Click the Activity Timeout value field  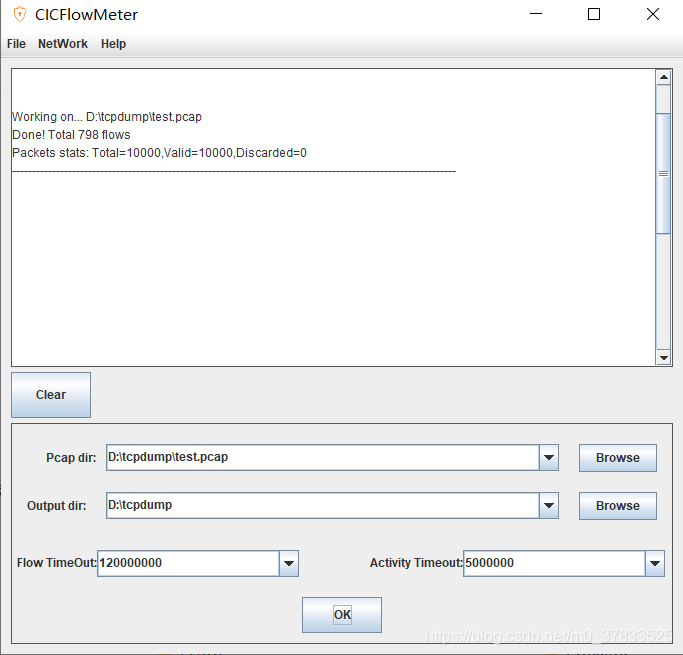(x=554, y=563)
